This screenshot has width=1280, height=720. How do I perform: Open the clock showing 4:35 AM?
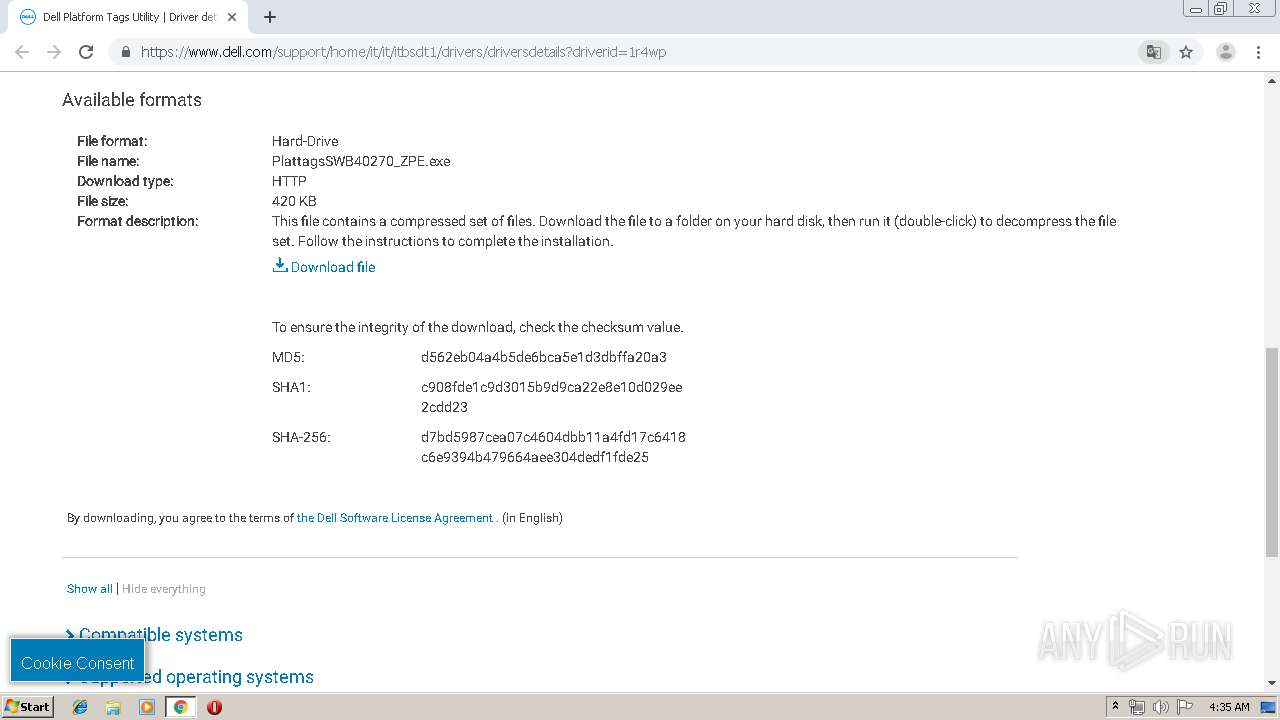[1229, 706]
